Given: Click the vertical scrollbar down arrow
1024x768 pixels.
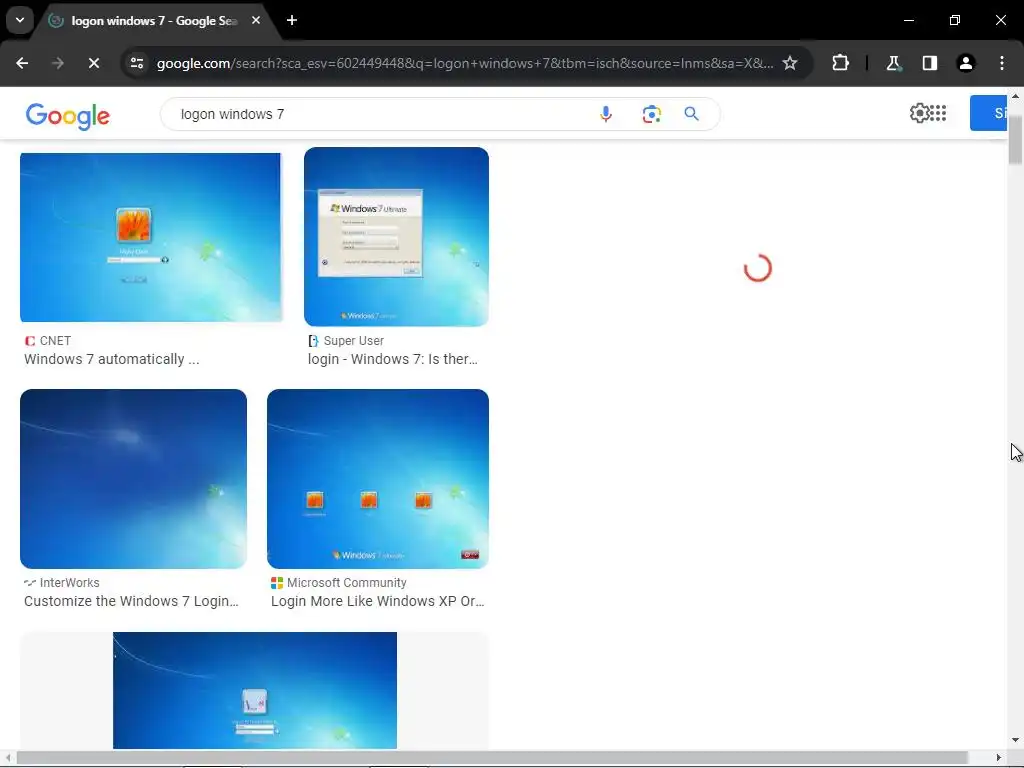Looking at the screenshot, I should tap(1016, 740).
